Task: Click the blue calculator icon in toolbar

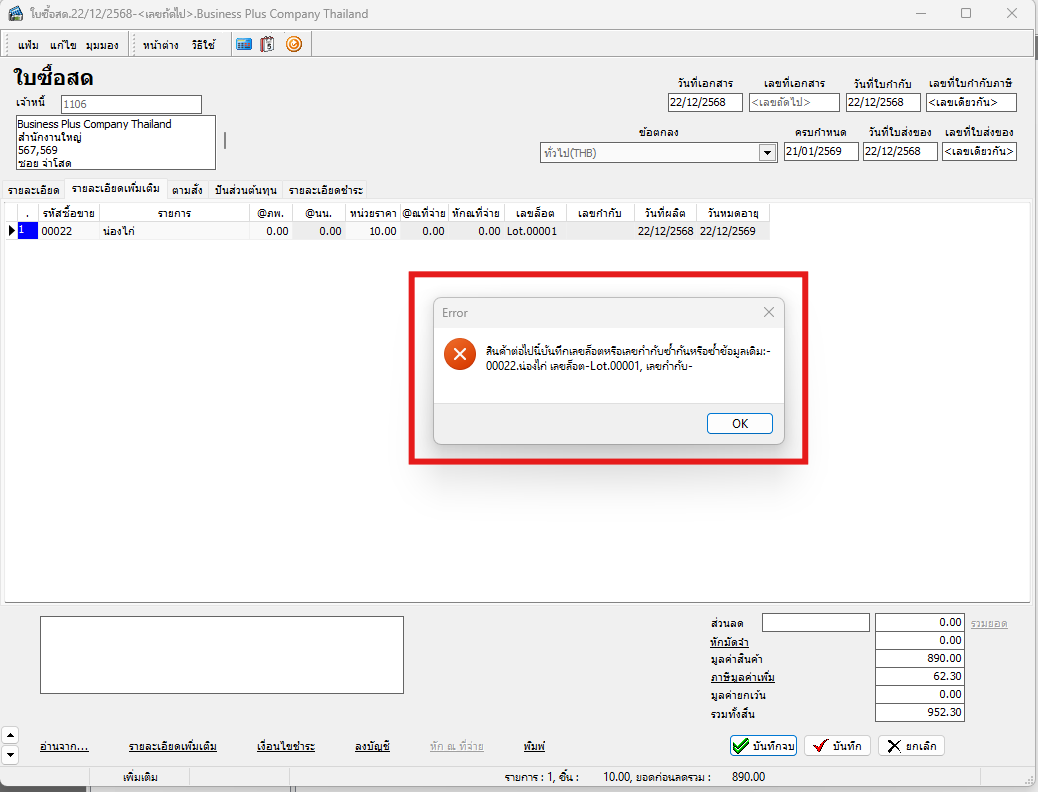Action: pyautogui.click(x=243, y=44)
